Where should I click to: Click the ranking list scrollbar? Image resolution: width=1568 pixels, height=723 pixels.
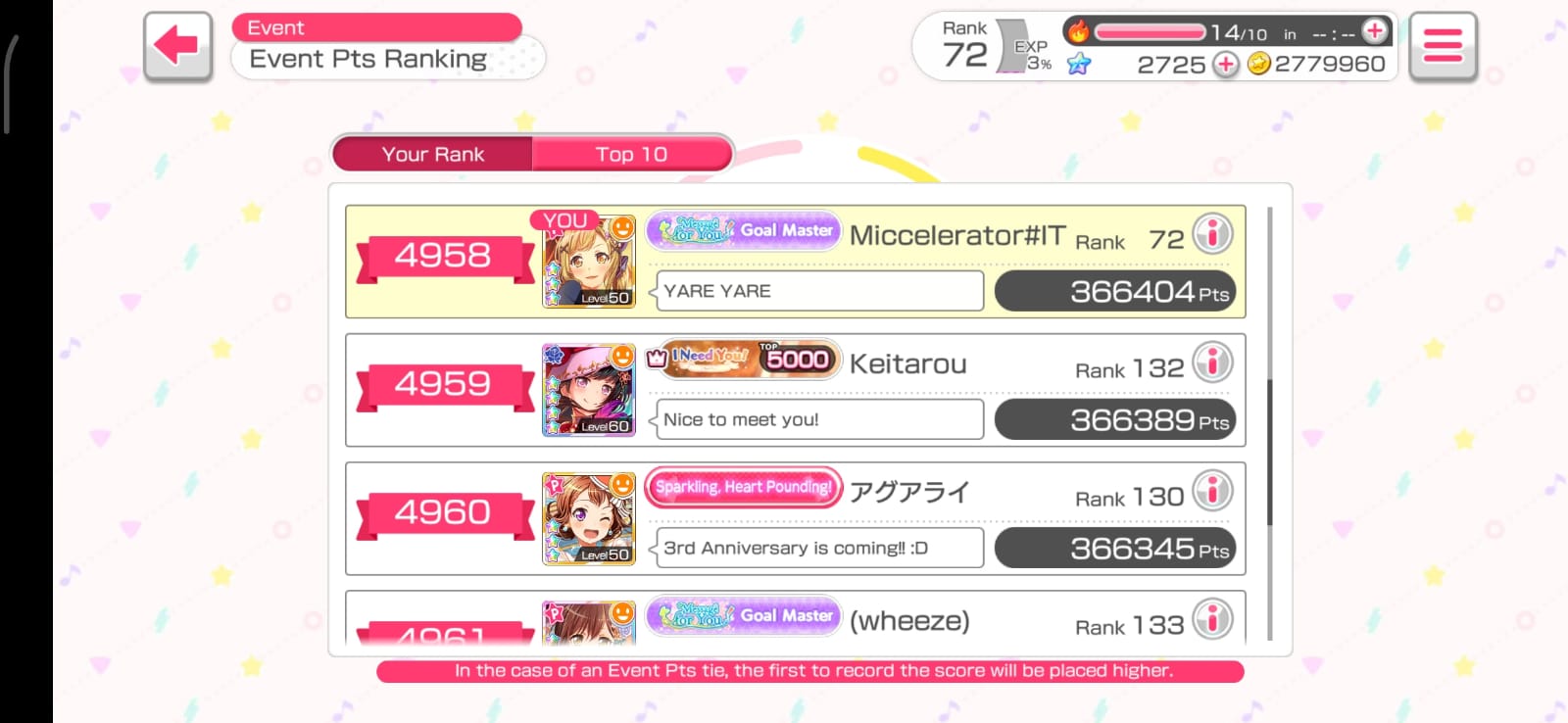click(x=1270, y=423)
